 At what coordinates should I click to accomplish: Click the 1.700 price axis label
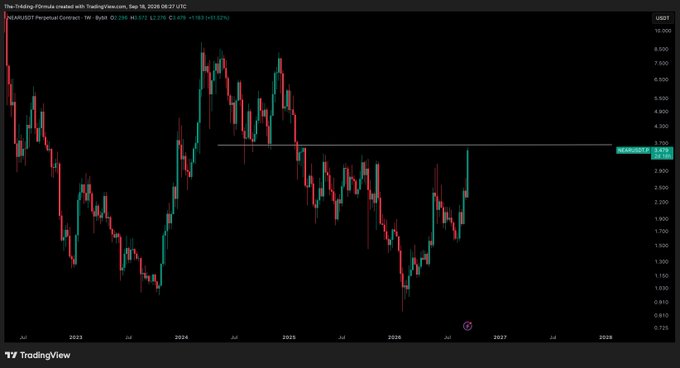coord(661,231)
